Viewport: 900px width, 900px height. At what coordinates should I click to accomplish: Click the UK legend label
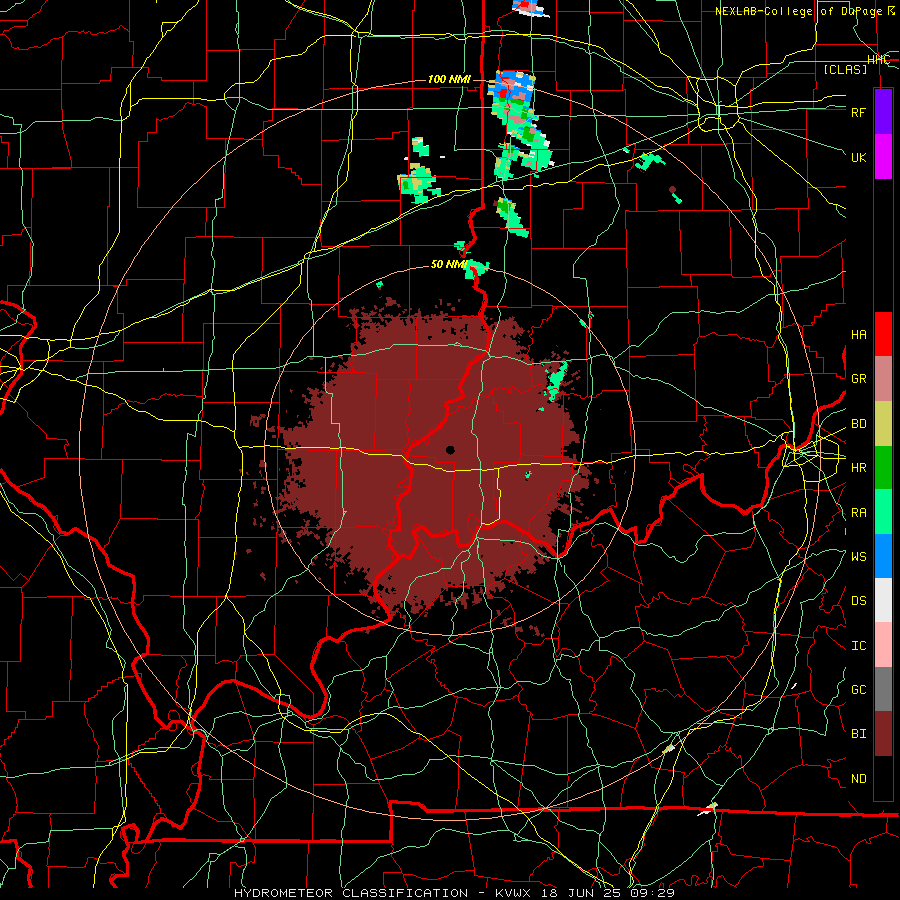pos(858,157)
